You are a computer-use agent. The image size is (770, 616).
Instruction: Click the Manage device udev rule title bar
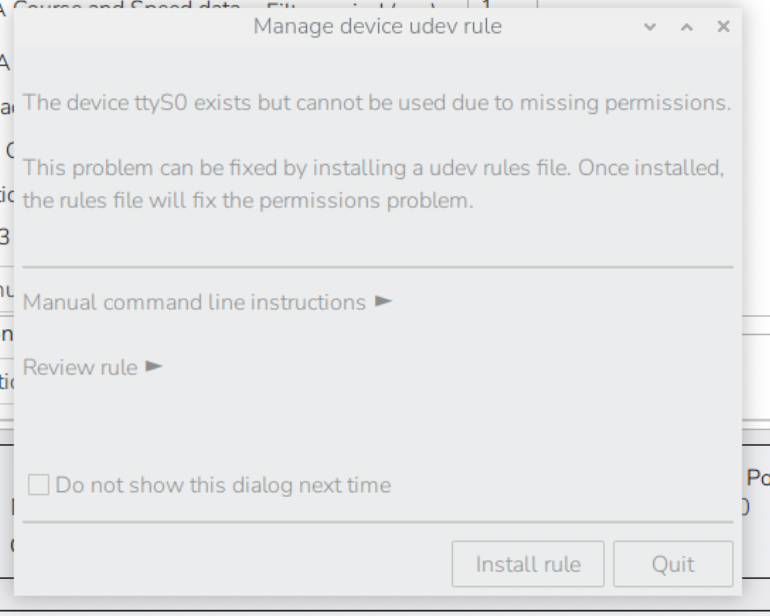click(377, 27)
